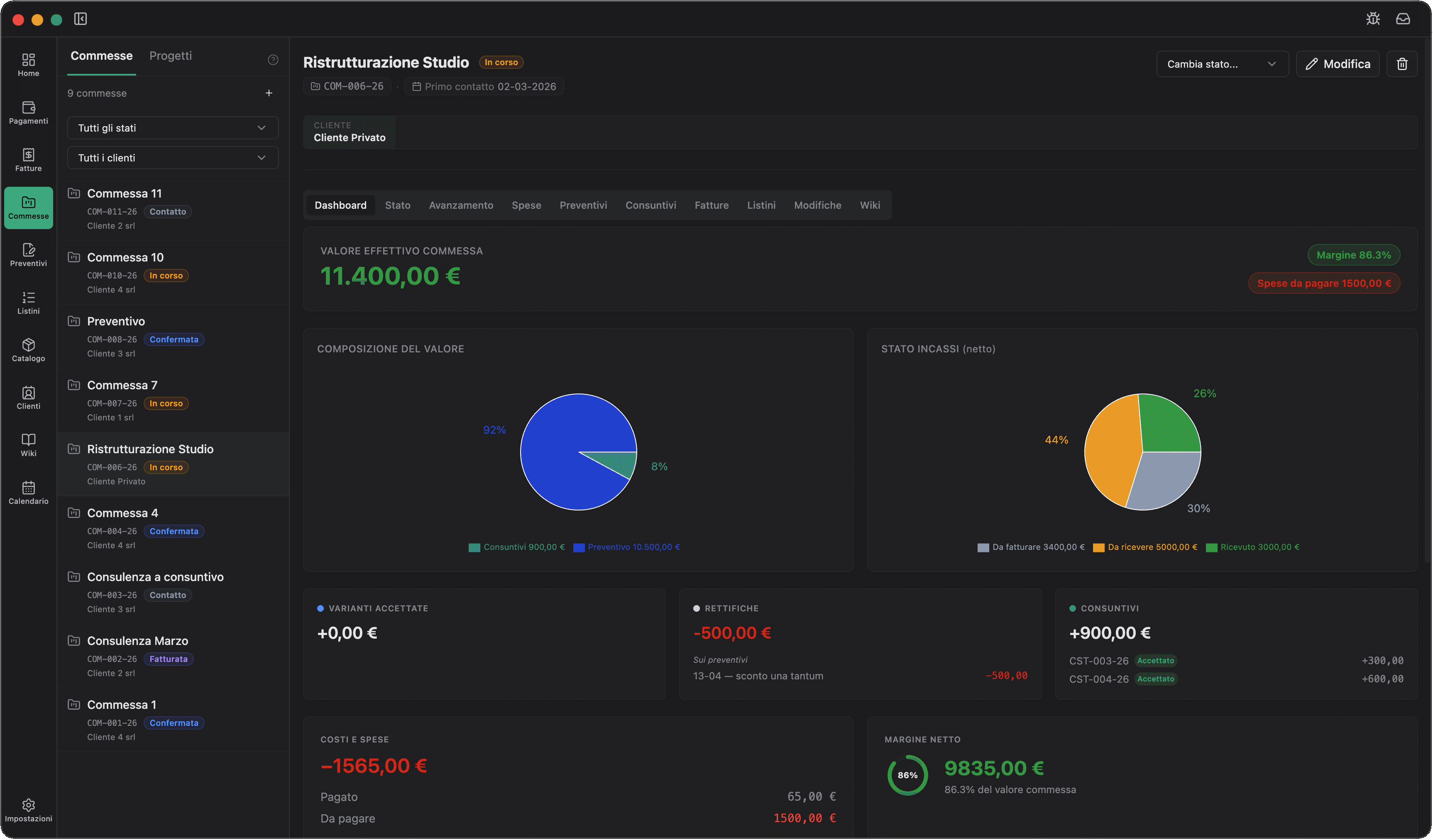
Task: Expand the Tutti i clienti filter
Action: (x=173, y=158)
